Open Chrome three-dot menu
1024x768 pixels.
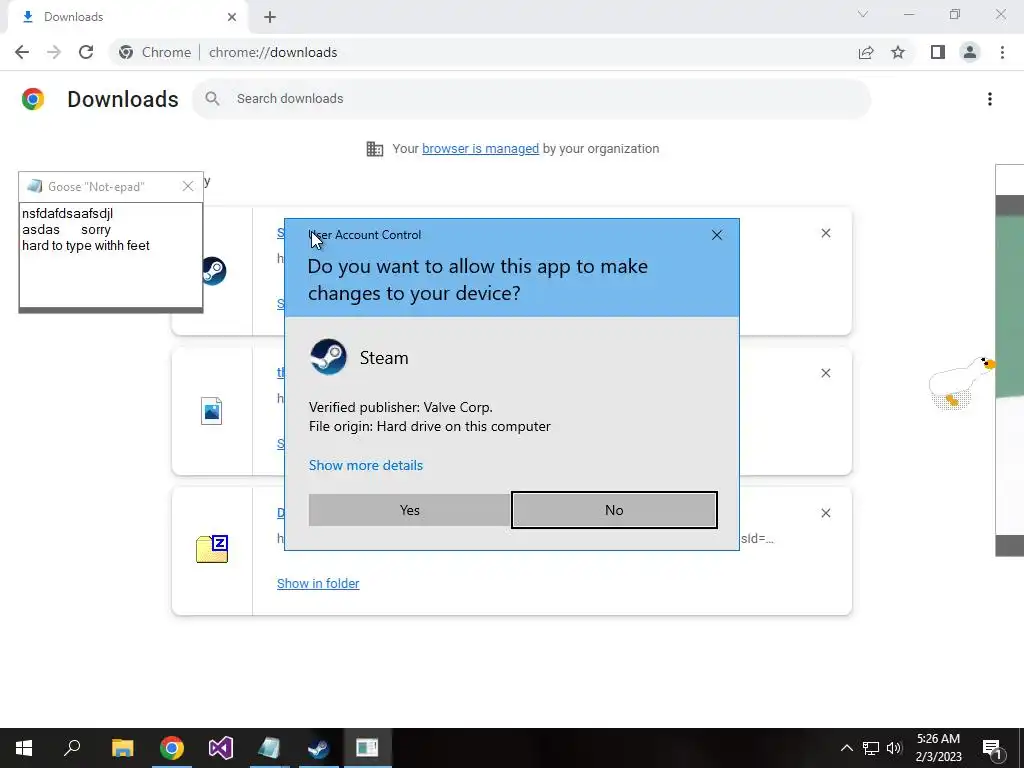coord(1002,52)
